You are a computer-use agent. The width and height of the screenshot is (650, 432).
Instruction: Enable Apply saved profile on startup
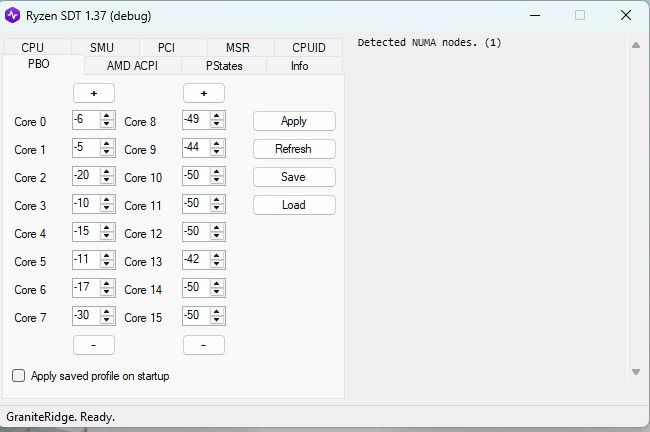(x=19, y=376)
